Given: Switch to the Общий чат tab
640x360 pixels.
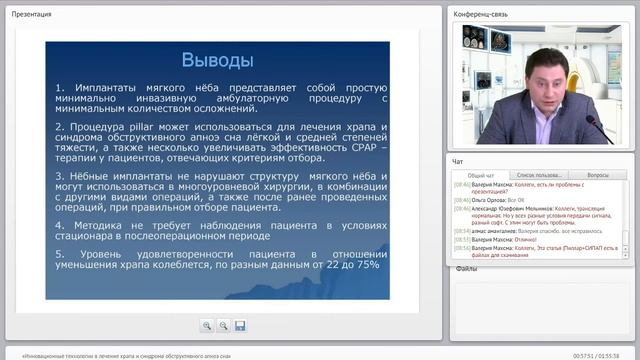Looking at the screenshot, I should (480, 175).
